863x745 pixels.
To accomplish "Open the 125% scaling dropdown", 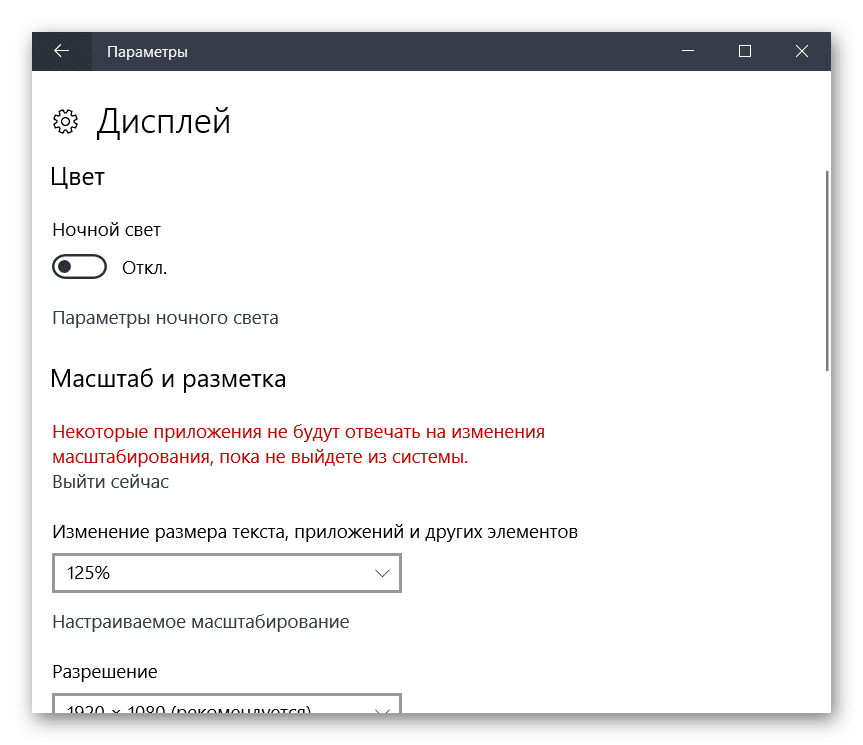I will [x=227, y=573].
